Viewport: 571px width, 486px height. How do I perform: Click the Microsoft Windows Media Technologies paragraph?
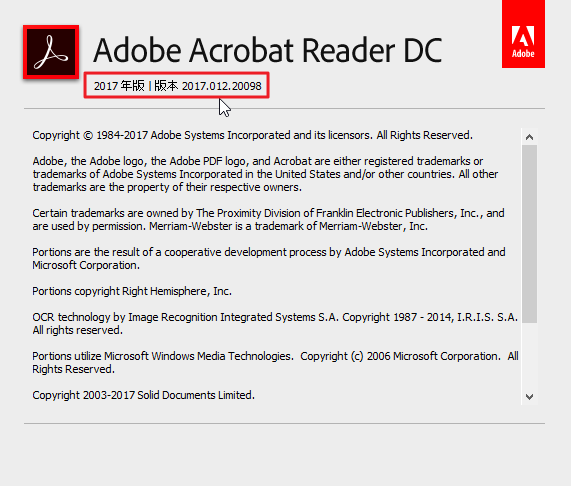point(275,363)
